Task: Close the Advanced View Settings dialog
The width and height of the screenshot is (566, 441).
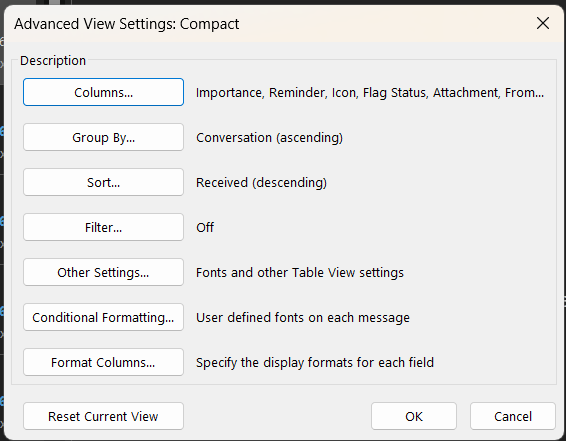Action: (x=543, y=23)
